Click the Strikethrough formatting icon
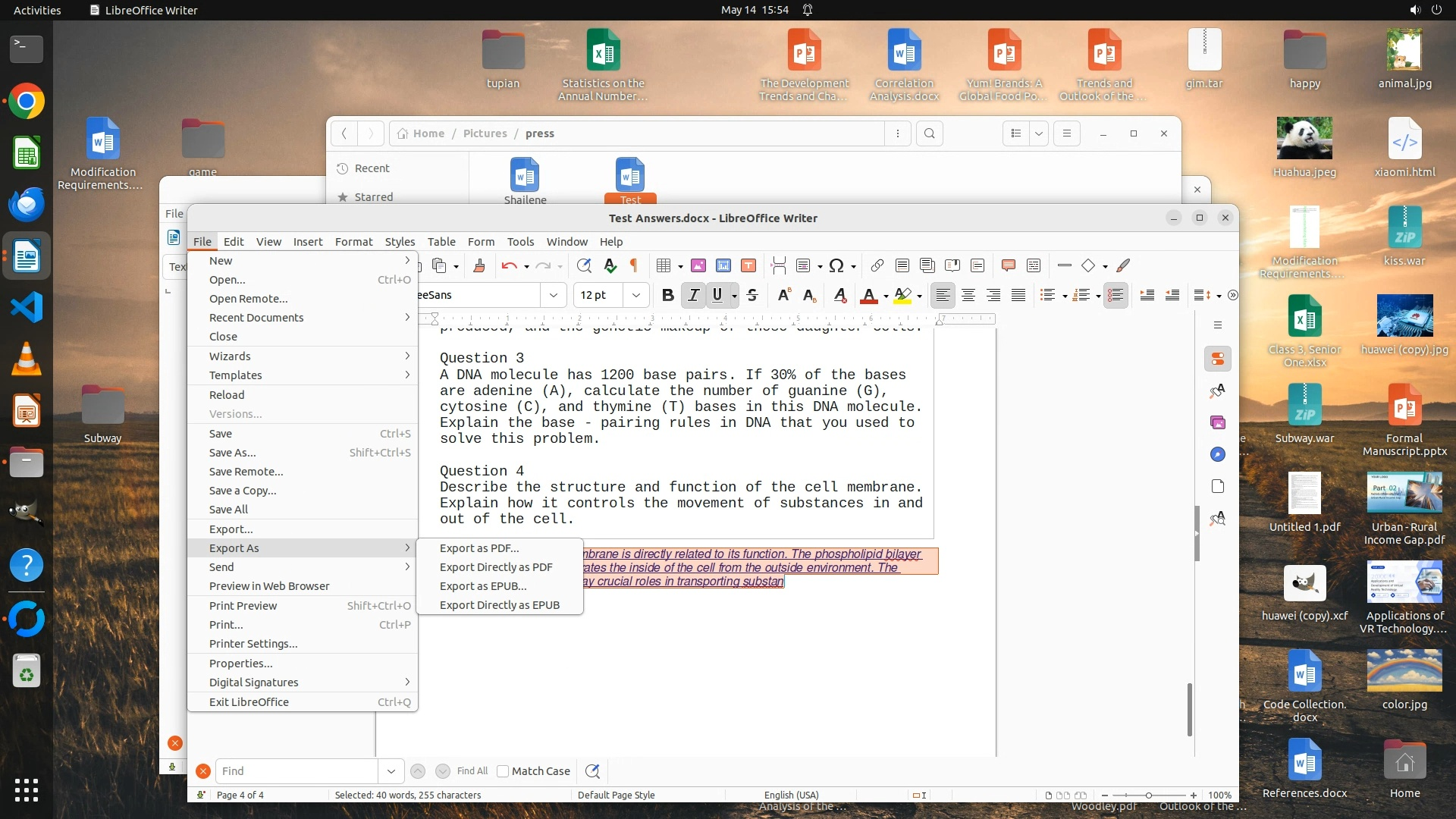 coord(752,295)
